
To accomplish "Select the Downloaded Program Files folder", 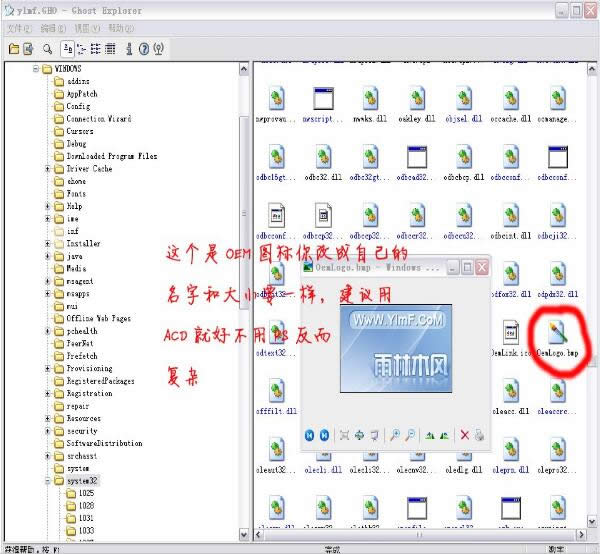I will click(x=112, y=156).
